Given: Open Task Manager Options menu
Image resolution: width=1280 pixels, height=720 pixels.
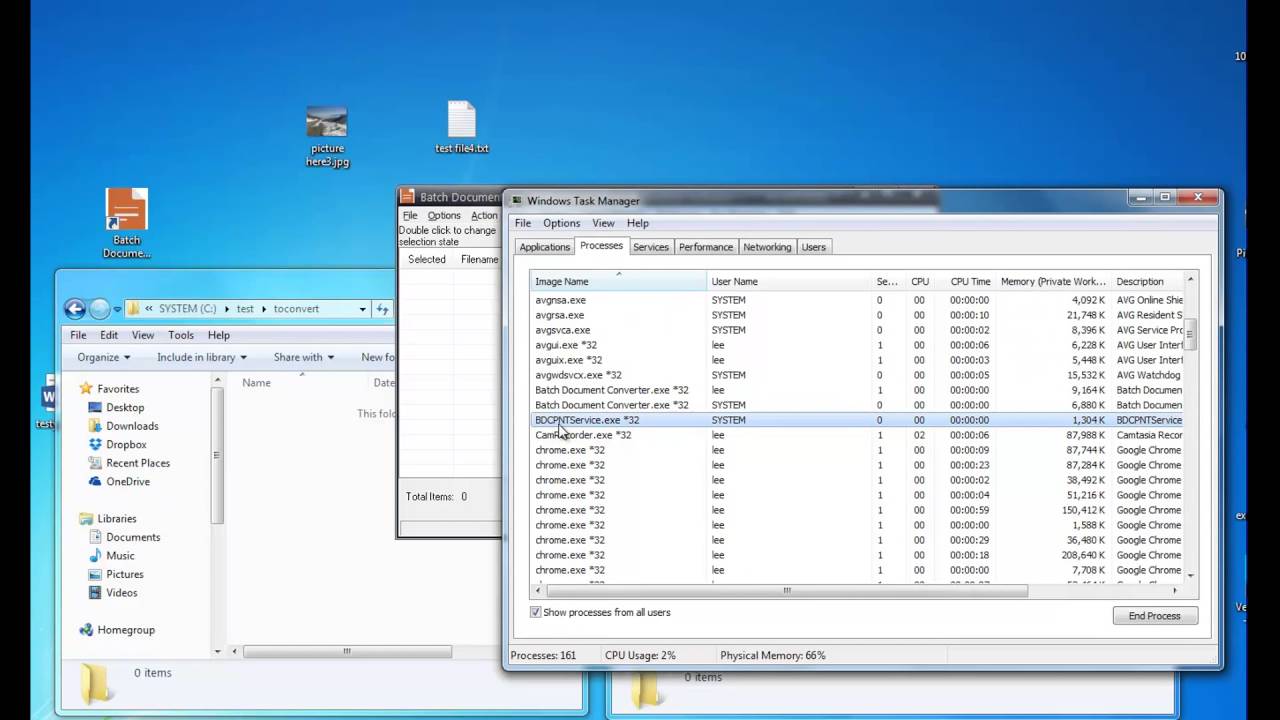Looking at the screenshot, I should click(x=561, y=223).
